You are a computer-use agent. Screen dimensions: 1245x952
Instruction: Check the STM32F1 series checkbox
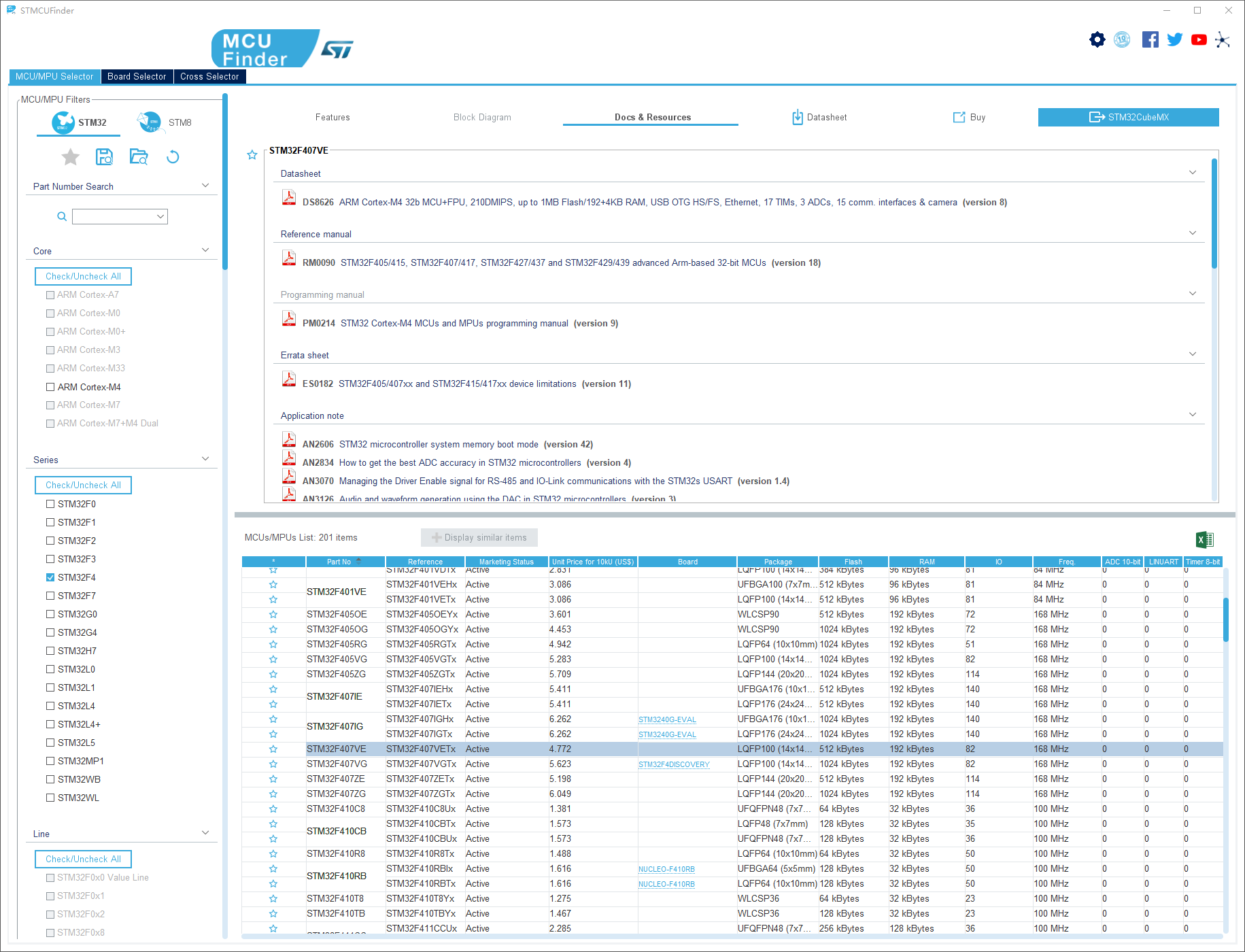coord(50,522)
